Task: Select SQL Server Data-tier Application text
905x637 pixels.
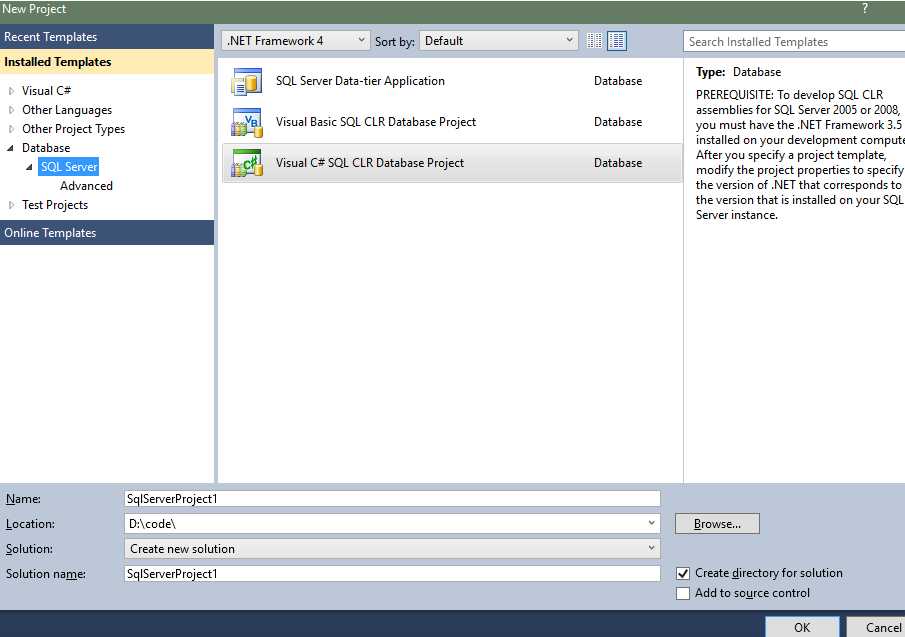Action: tap(360, 81)
